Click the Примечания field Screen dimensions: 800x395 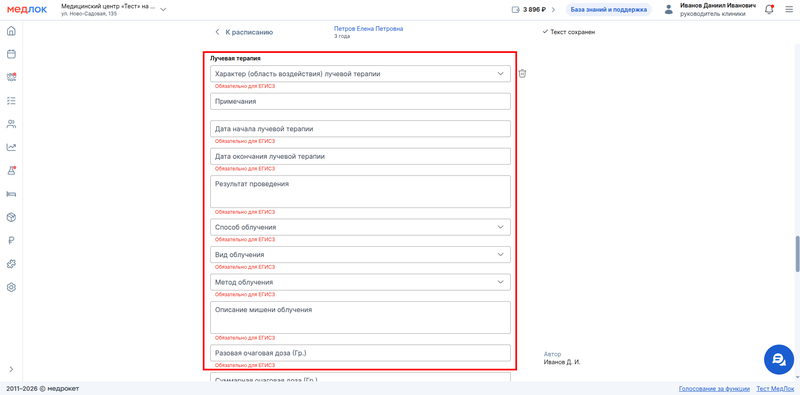[360, 101]
